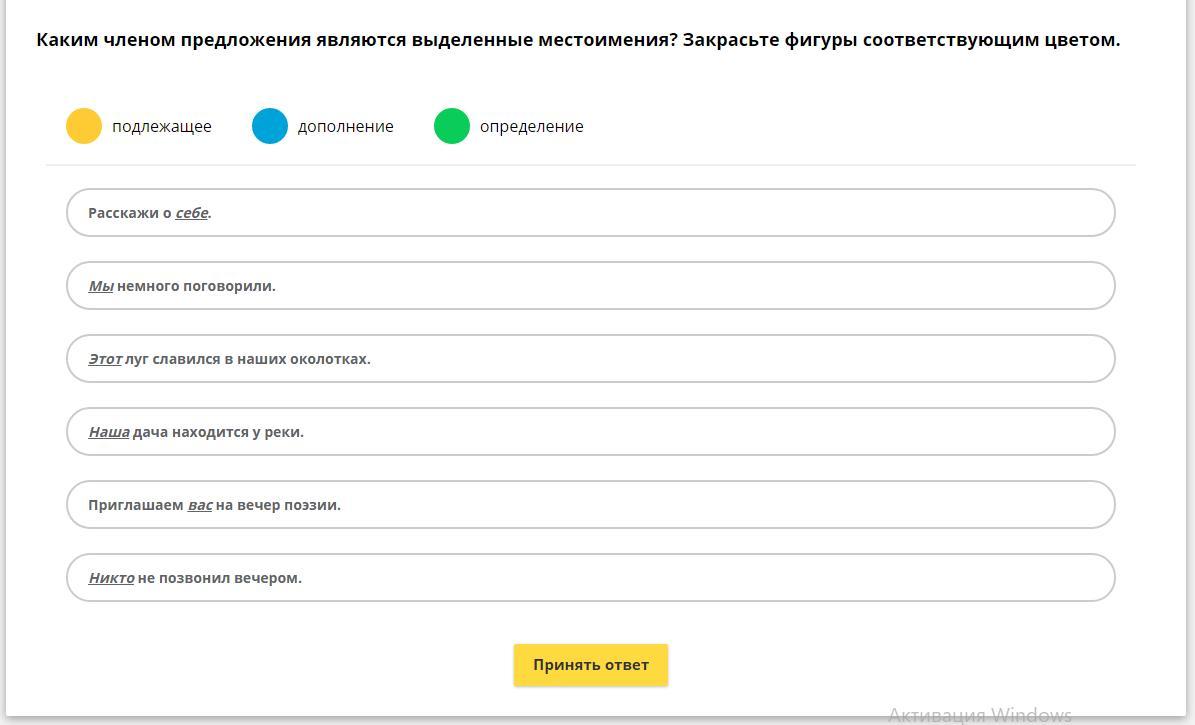Click the 'подлежащее' legend label
The height and width of the screenshot is (725, 1195).
162,127
